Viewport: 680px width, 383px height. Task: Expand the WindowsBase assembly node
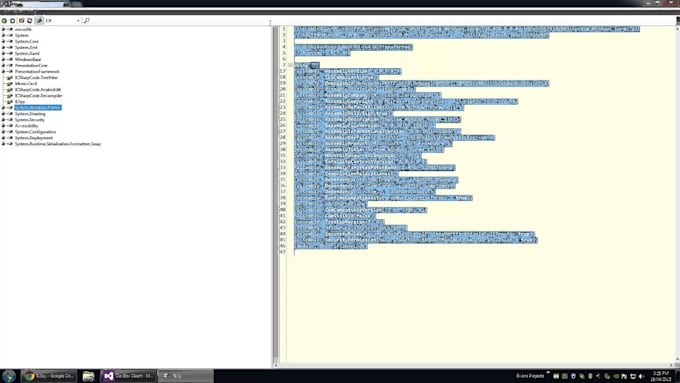[x=3, y=59]
